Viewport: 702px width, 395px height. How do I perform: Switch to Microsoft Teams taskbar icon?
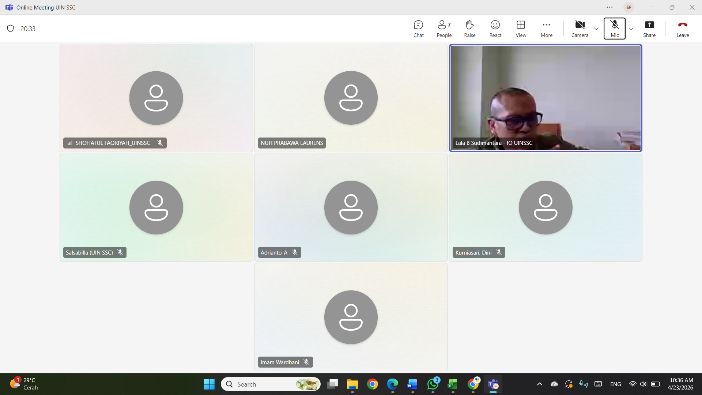493,384
